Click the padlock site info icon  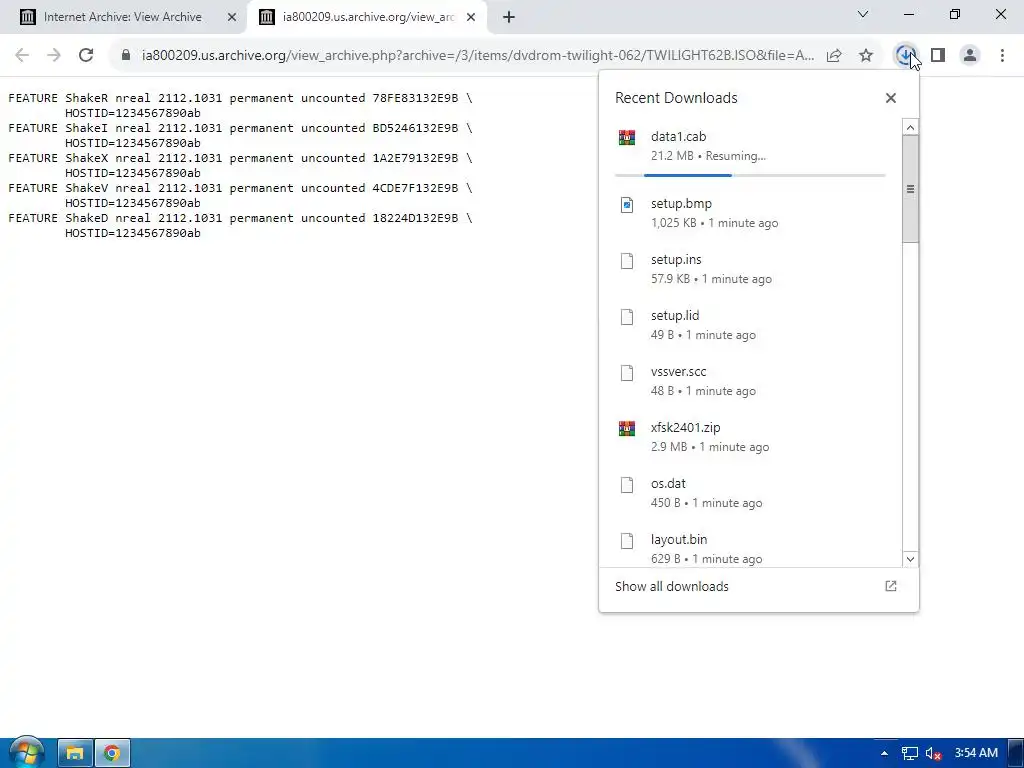pyautogui.click(x=126, y=56)
